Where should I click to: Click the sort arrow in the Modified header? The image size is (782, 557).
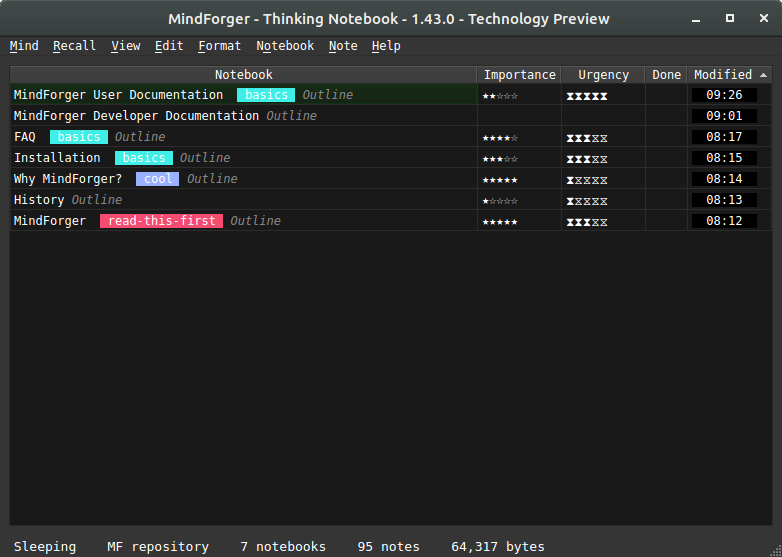(x=763, y=75)
